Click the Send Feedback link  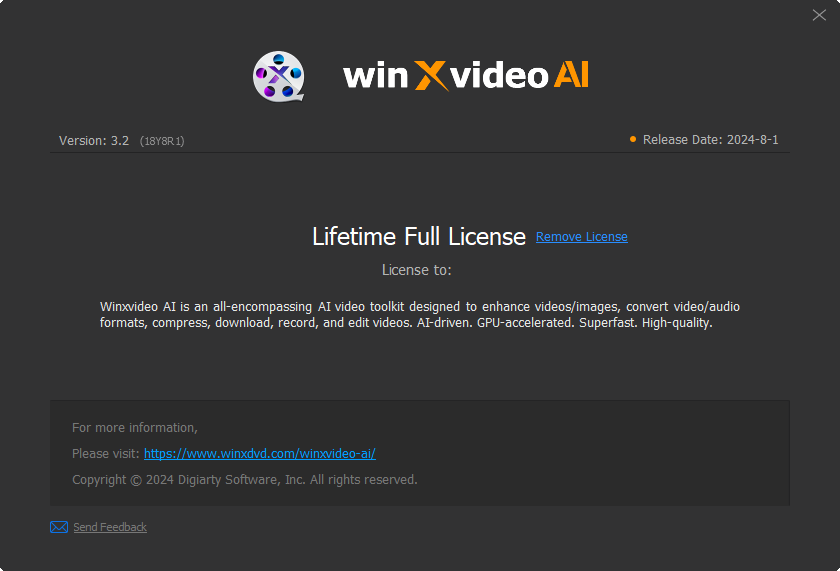(x=110, y=527)
